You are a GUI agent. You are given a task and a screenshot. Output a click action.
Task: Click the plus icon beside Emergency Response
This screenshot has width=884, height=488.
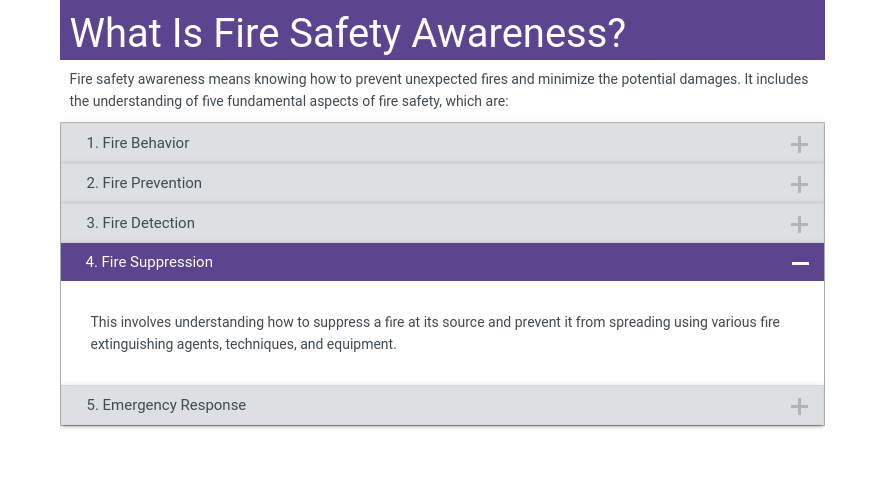tap(799, 406)
